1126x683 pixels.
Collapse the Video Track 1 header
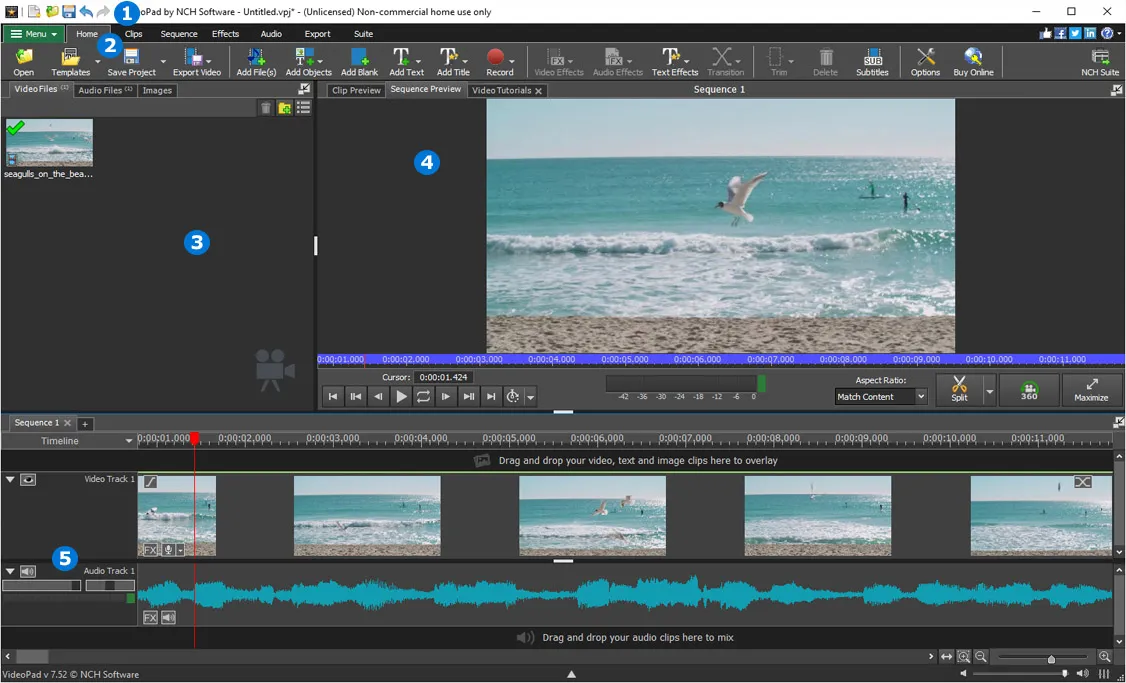[x=10, y=479]
